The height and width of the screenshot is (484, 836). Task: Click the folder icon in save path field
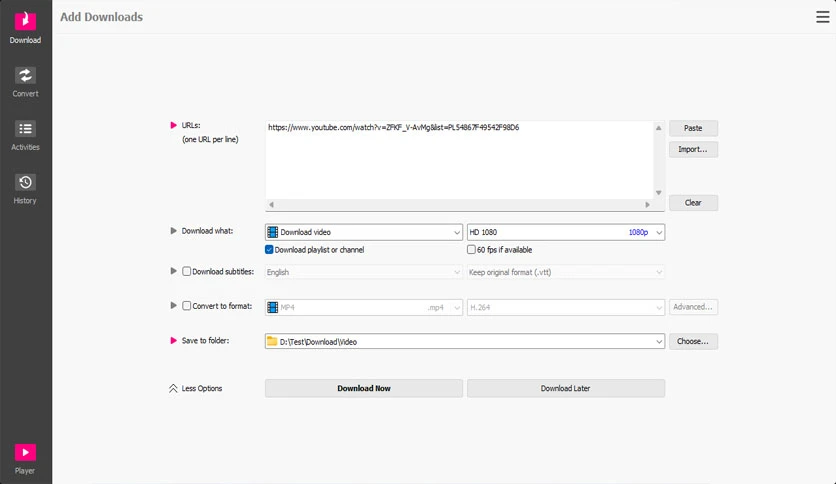pyautogui.click(x=272, y=341)
